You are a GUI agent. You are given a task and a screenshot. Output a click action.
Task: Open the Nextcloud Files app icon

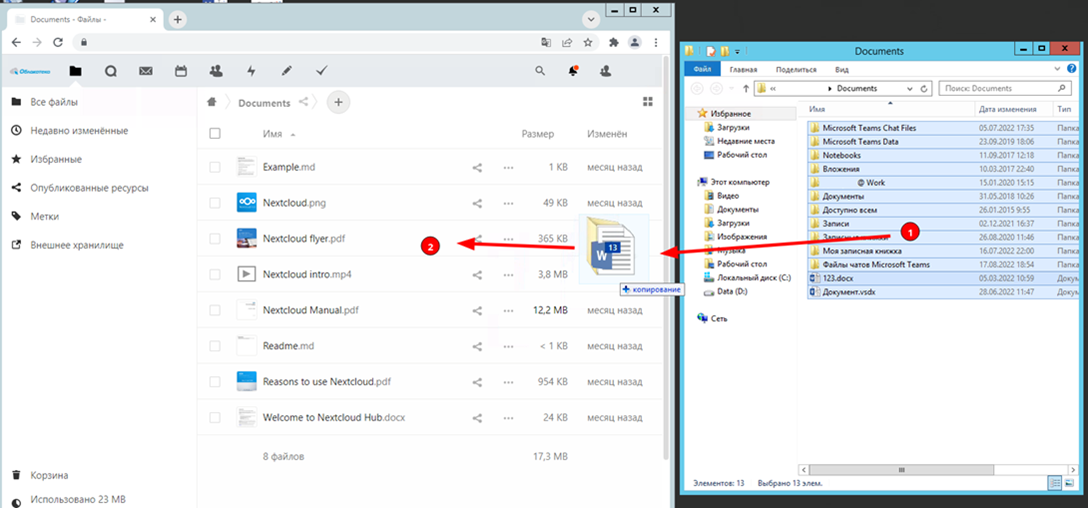point(75,71)
